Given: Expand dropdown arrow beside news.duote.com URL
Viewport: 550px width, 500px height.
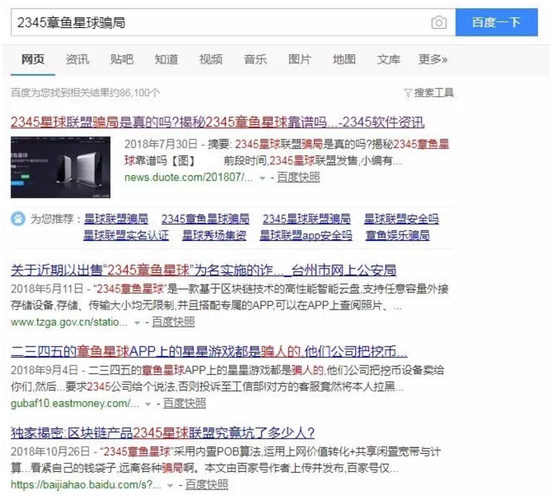Looking at the screenshot, I should pyautogui.click(x=262, y=178).
